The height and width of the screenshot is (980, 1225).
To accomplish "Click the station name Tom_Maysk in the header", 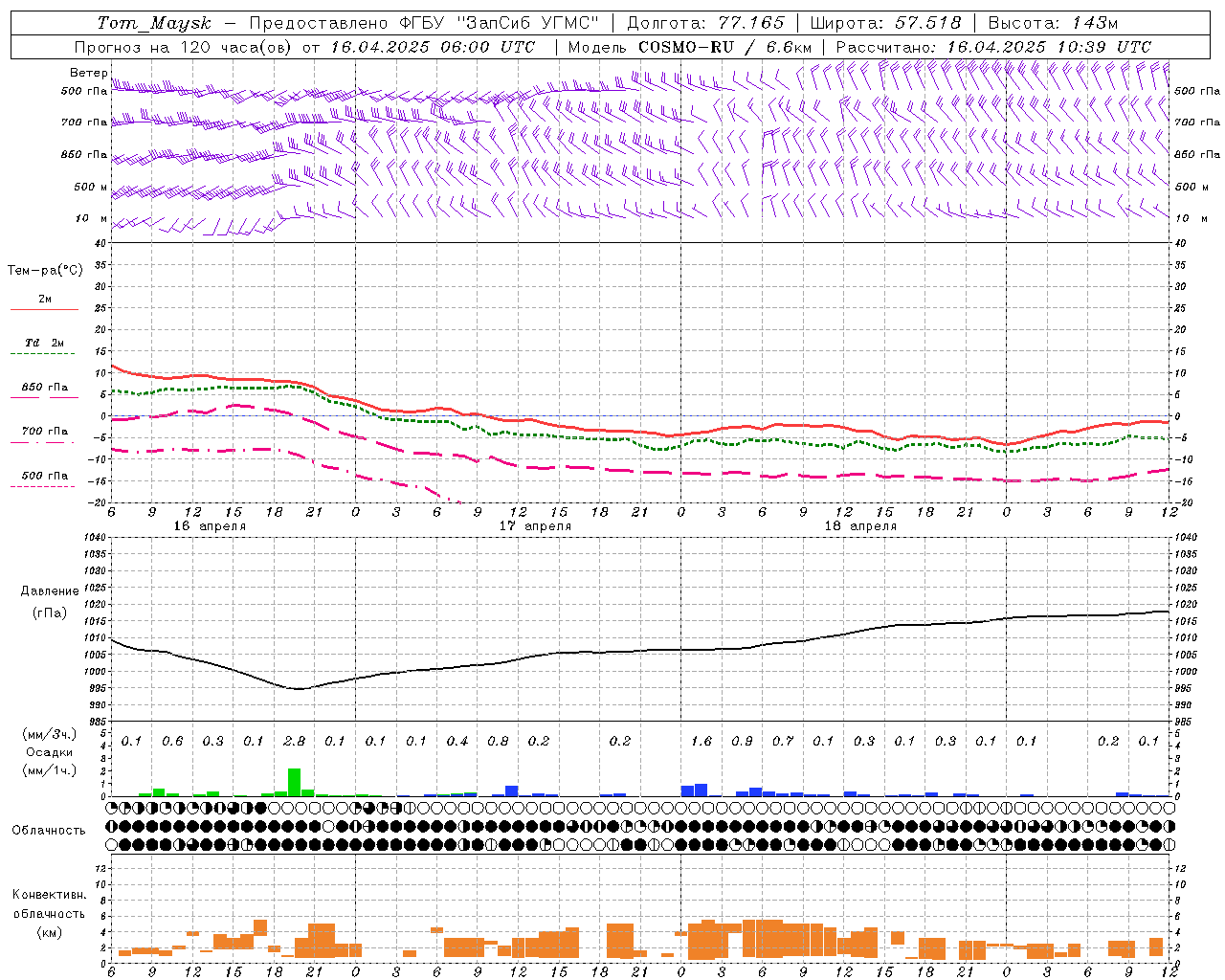I will point(154,23).
